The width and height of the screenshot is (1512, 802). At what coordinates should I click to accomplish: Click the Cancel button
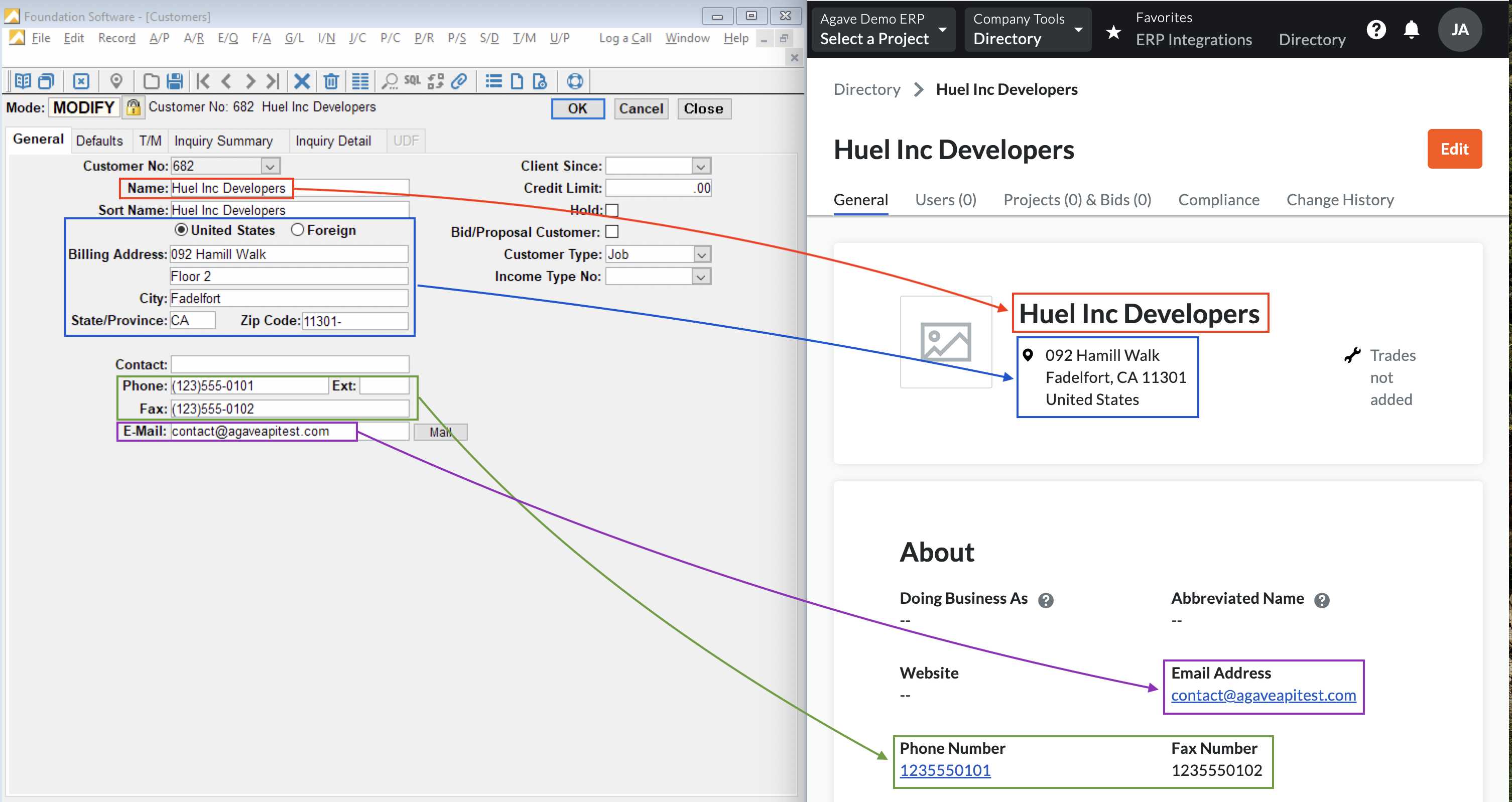pos(641,108)
